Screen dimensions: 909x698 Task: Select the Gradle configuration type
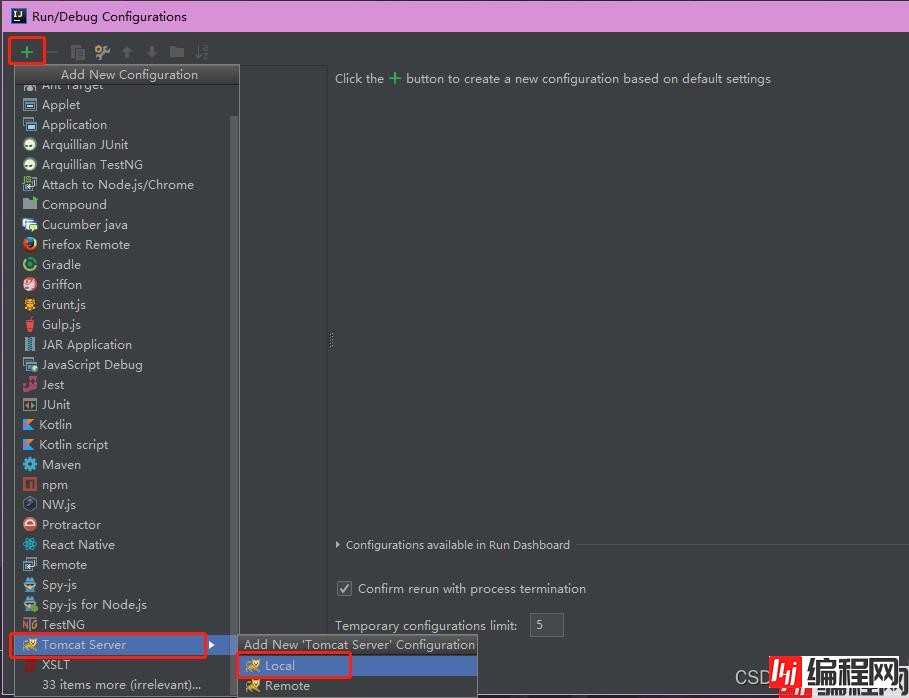[61, 265]
